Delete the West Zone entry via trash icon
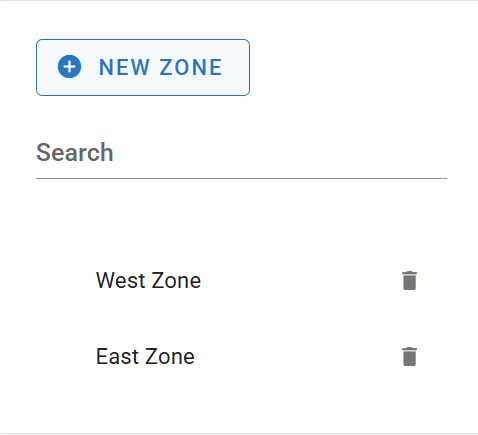This screenshot has width=478, height=435. 409,281
